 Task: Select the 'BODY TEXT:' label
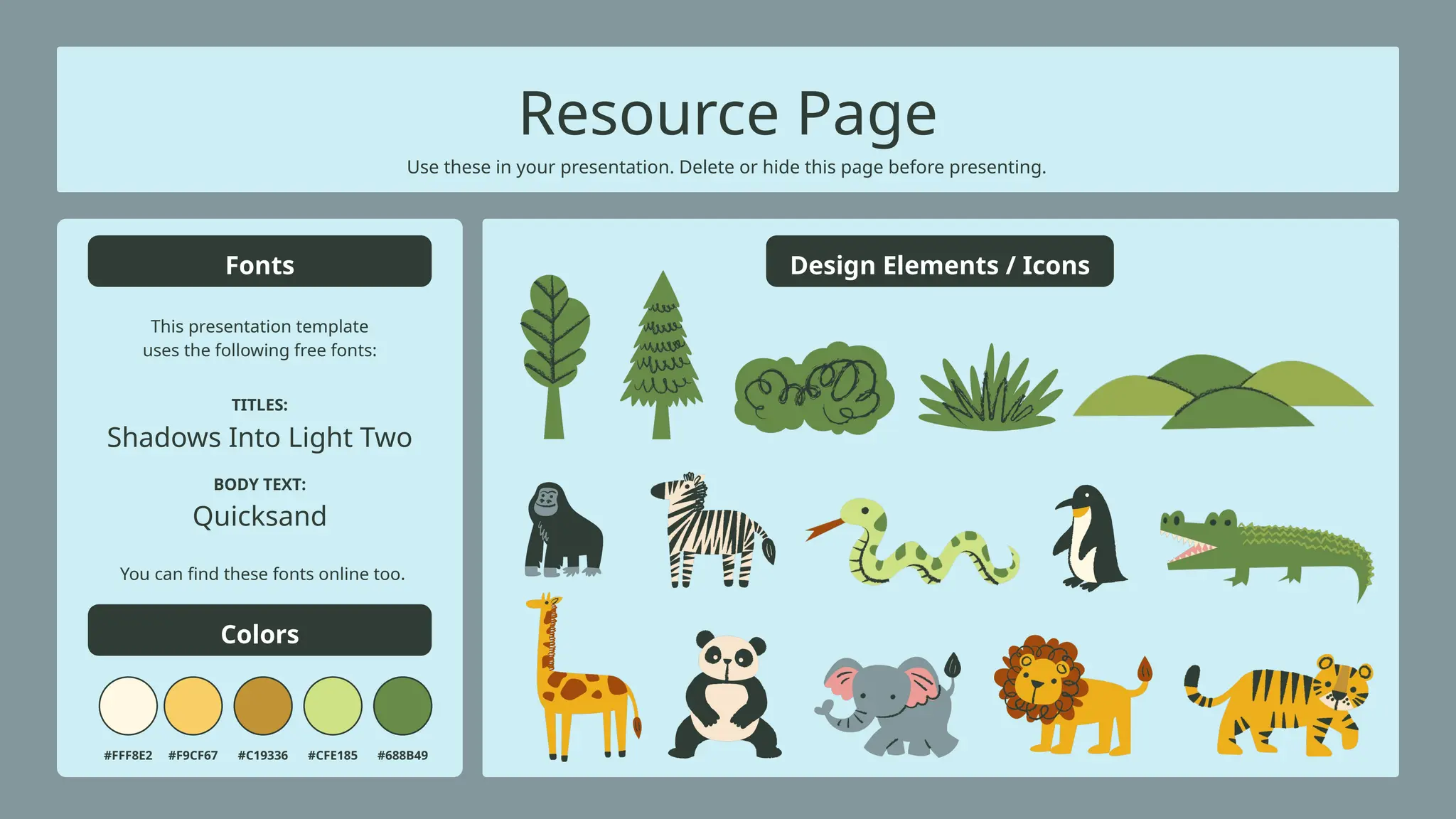pyautogui.click(x=259, y=485)
